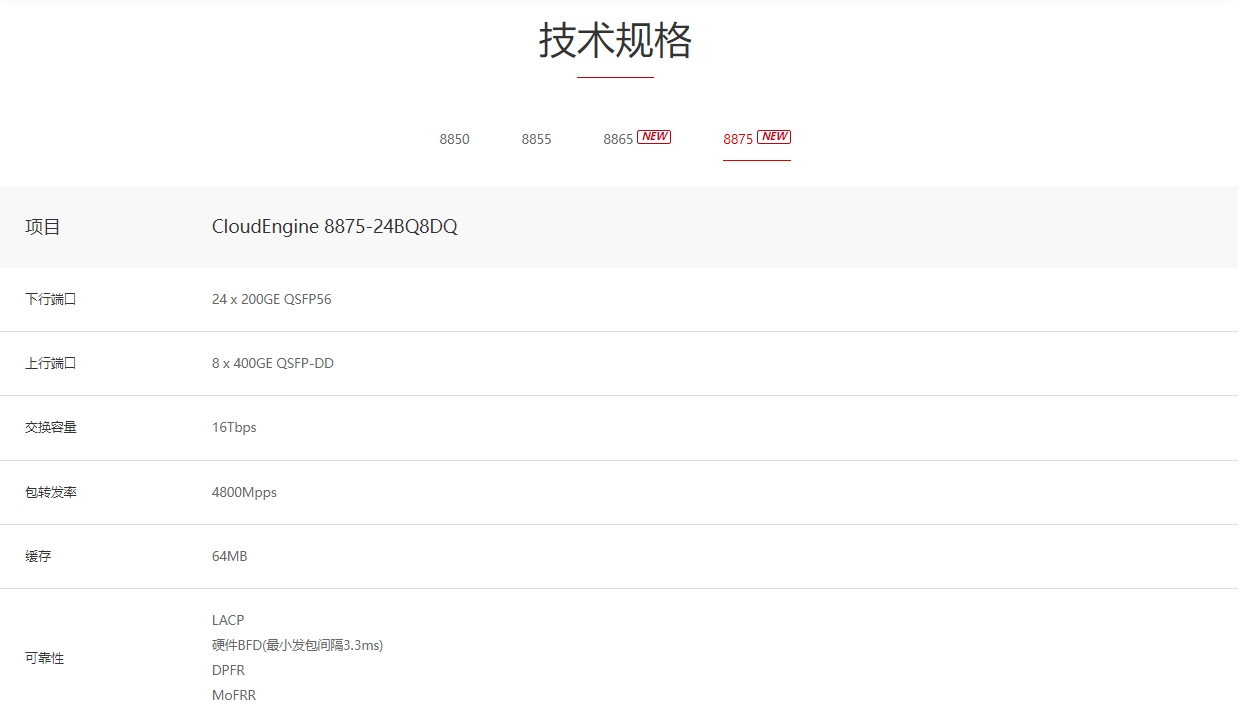Switch to the 8850 model tab
Image resolution: width=1247 pixels, height=727 pixels.
point(454,139)
